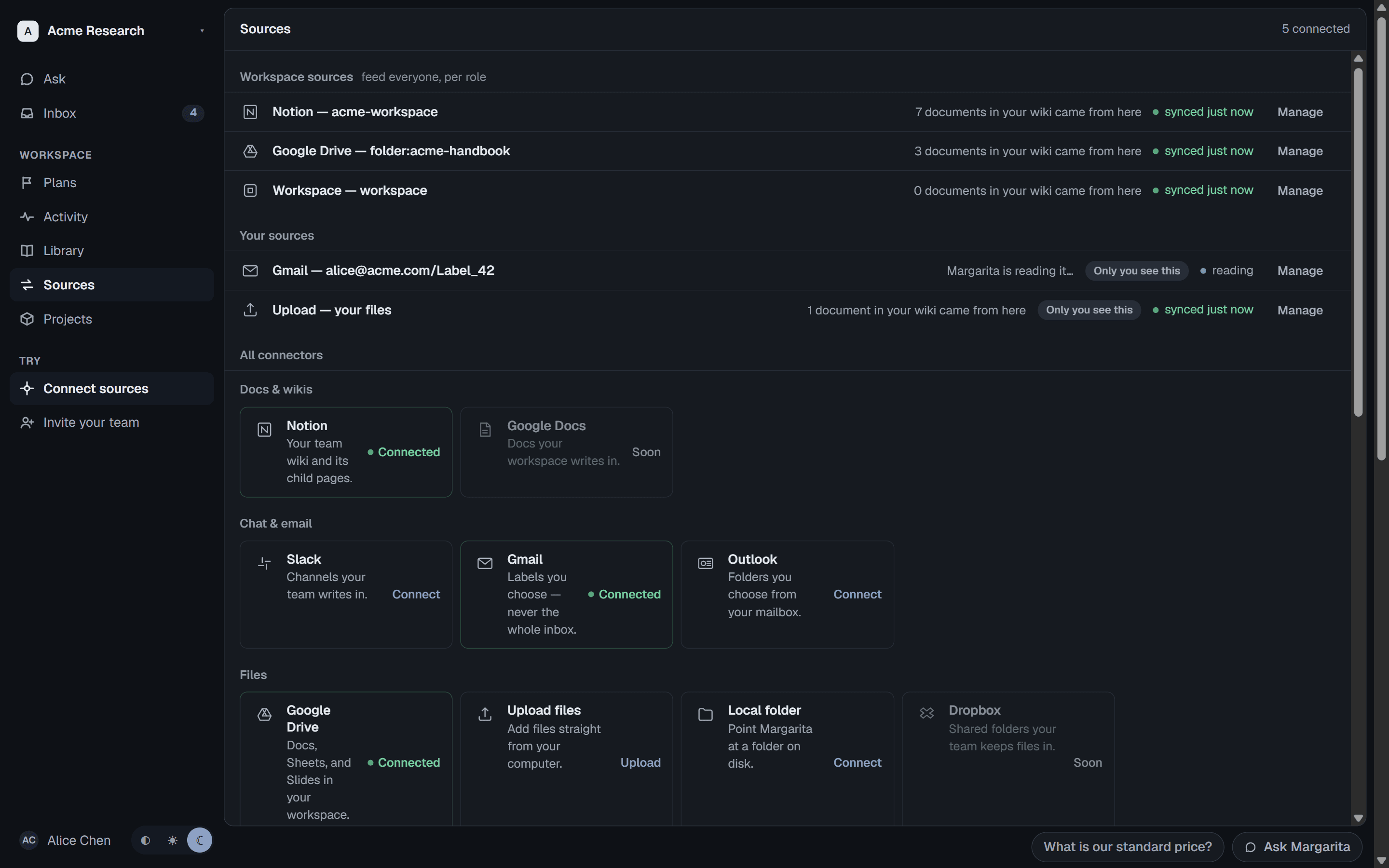Viewport: 1389px width, 868px height.
Task: Open Activity in the sidebar
Action: point(111,217)
